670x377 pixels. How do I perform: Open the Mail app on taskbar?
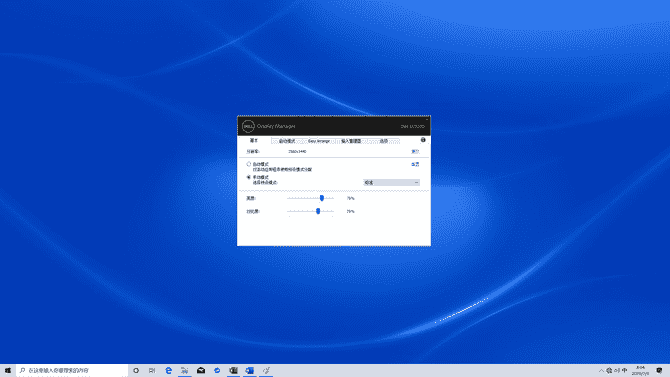pyautogui.click(x=201, y=371)
